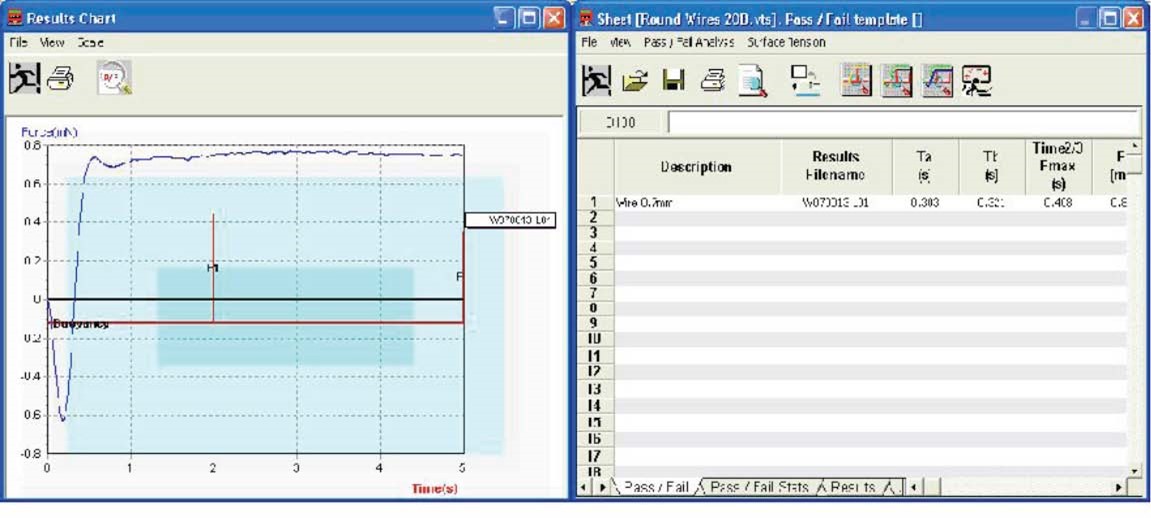
Task: Click the exit running-man icon in Sheet window
Action: 597,81
